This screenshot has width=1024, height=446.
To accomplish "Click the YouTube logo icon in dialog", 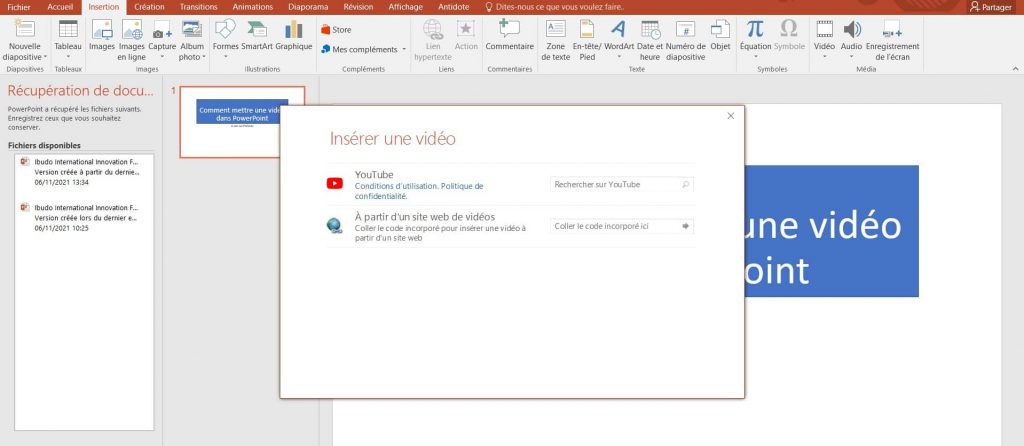I will (x=334, y=183).
